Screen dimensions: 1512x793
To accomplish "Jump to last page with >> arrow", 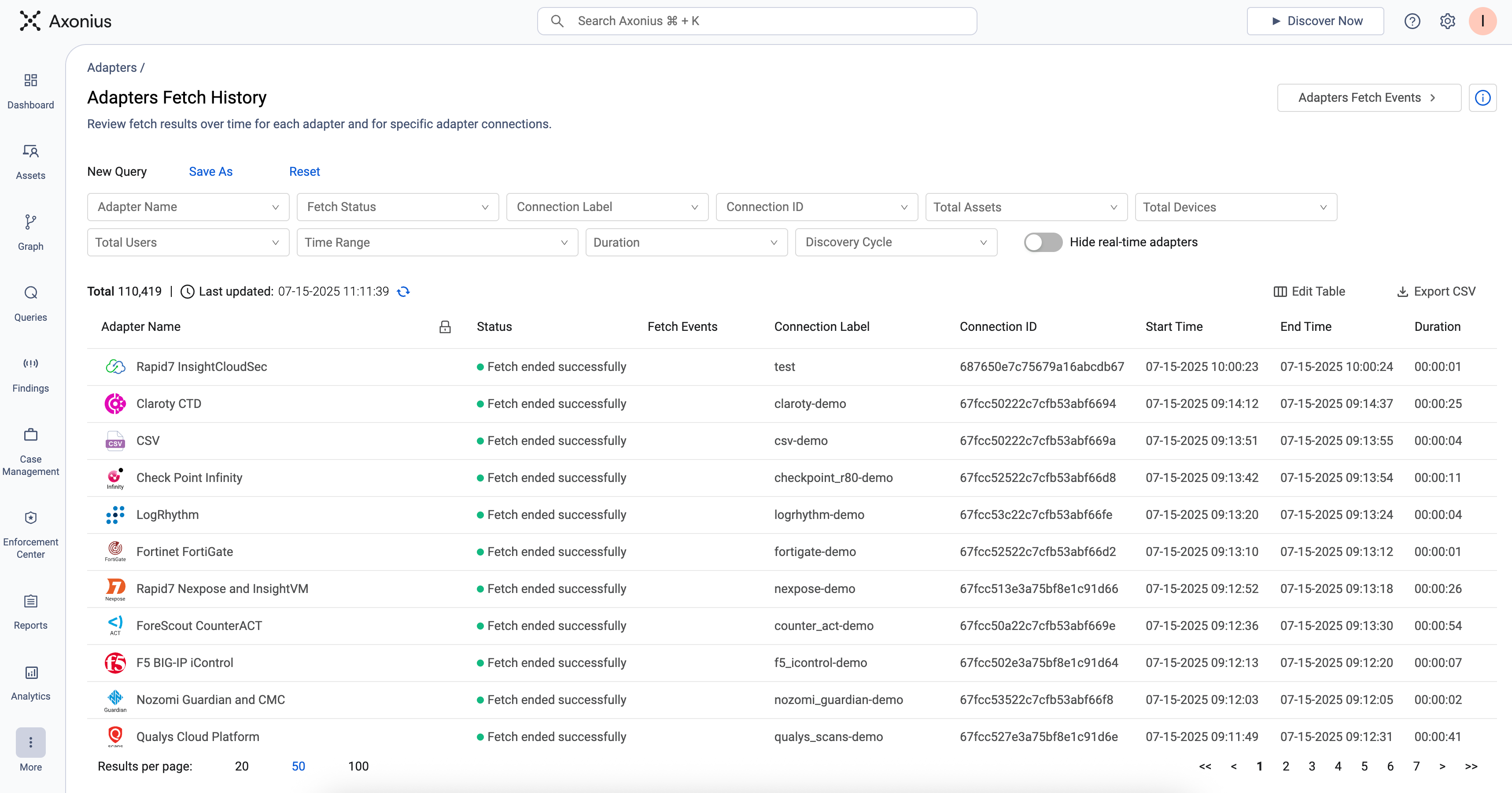I will [x=1471, y=767].
